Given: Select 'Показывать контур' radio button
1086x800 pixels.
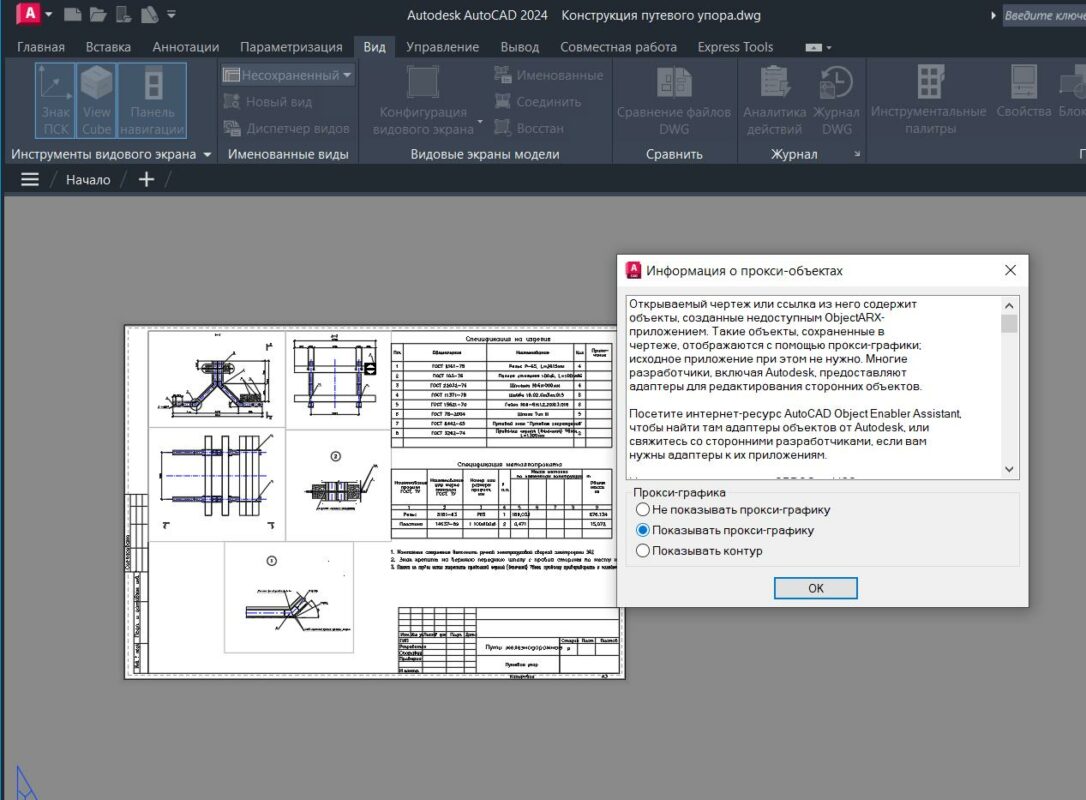Looking at the screenshot, I should [x=642, y=551].
